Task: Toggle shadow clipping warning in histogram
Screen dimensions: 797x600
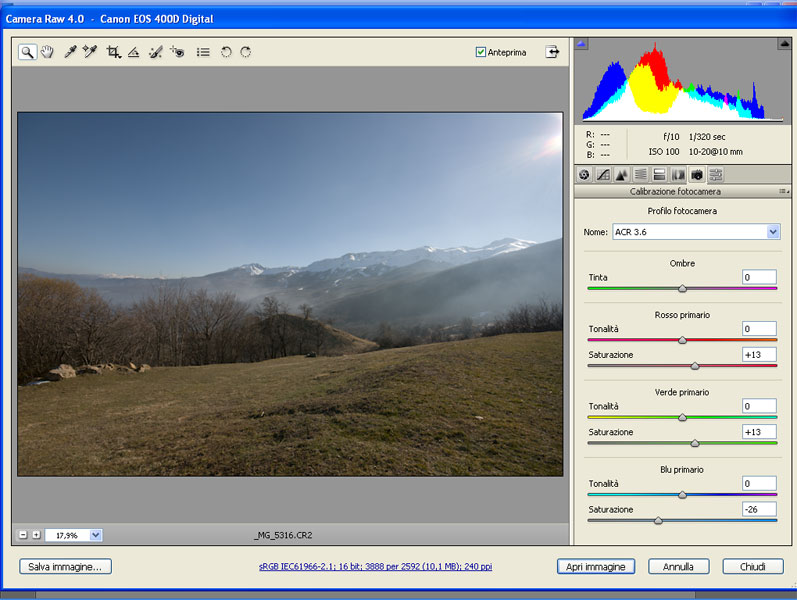Action: (583, 44)
